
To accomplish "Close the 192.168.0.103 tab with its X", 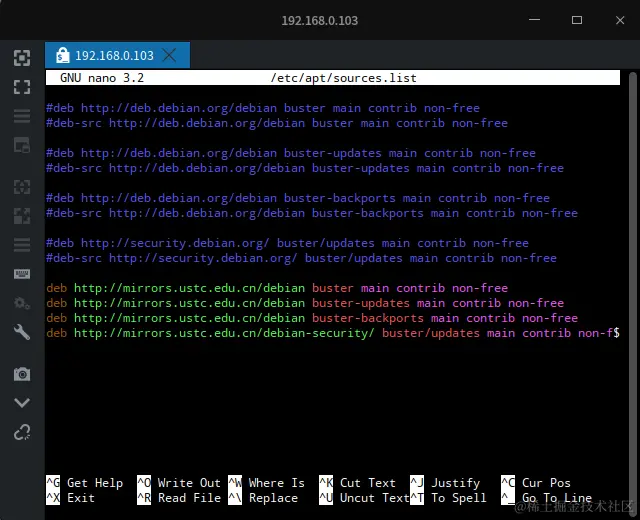I will point(169,55).
